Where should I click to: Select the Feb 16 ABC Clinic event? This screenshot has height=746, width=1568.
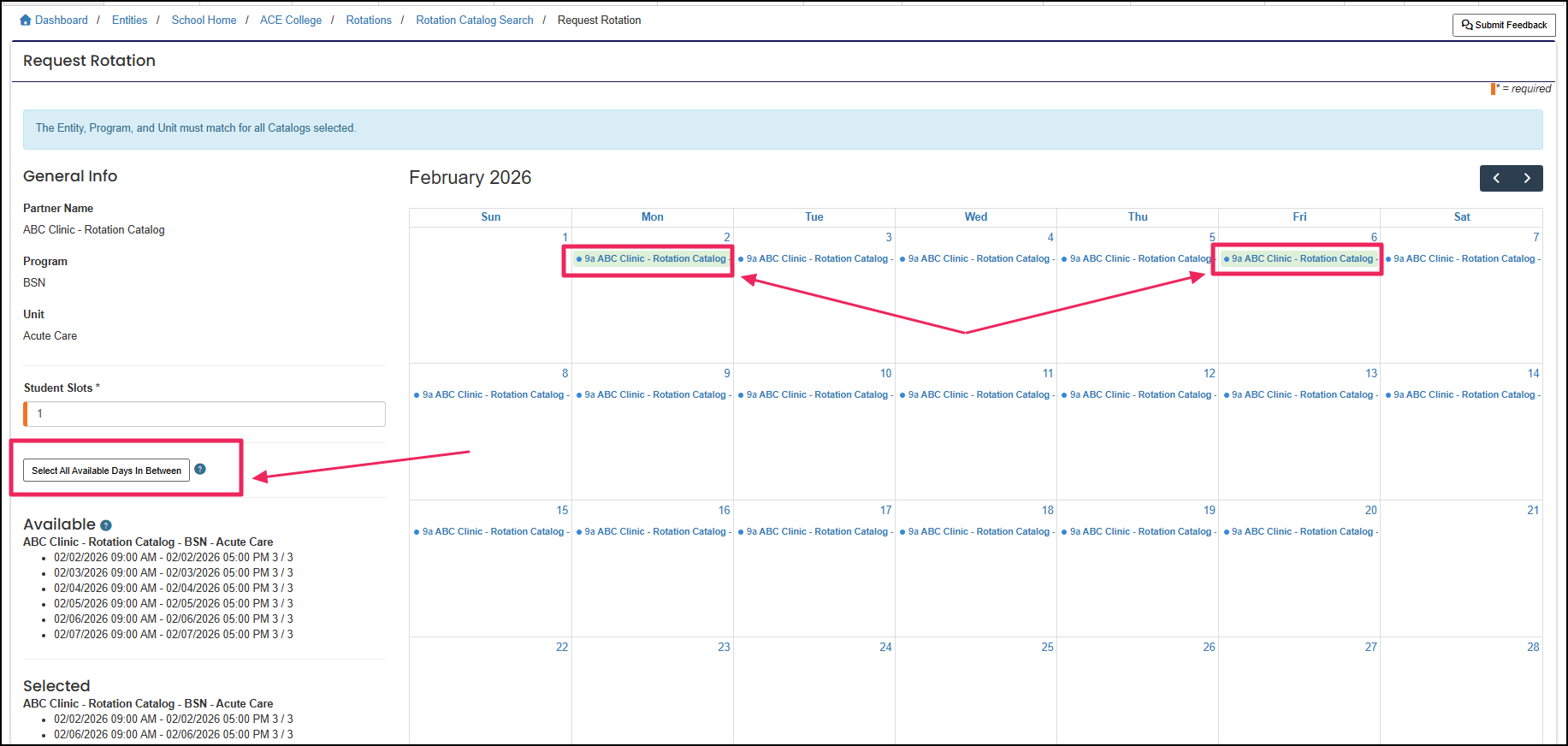tap(653, 531)
